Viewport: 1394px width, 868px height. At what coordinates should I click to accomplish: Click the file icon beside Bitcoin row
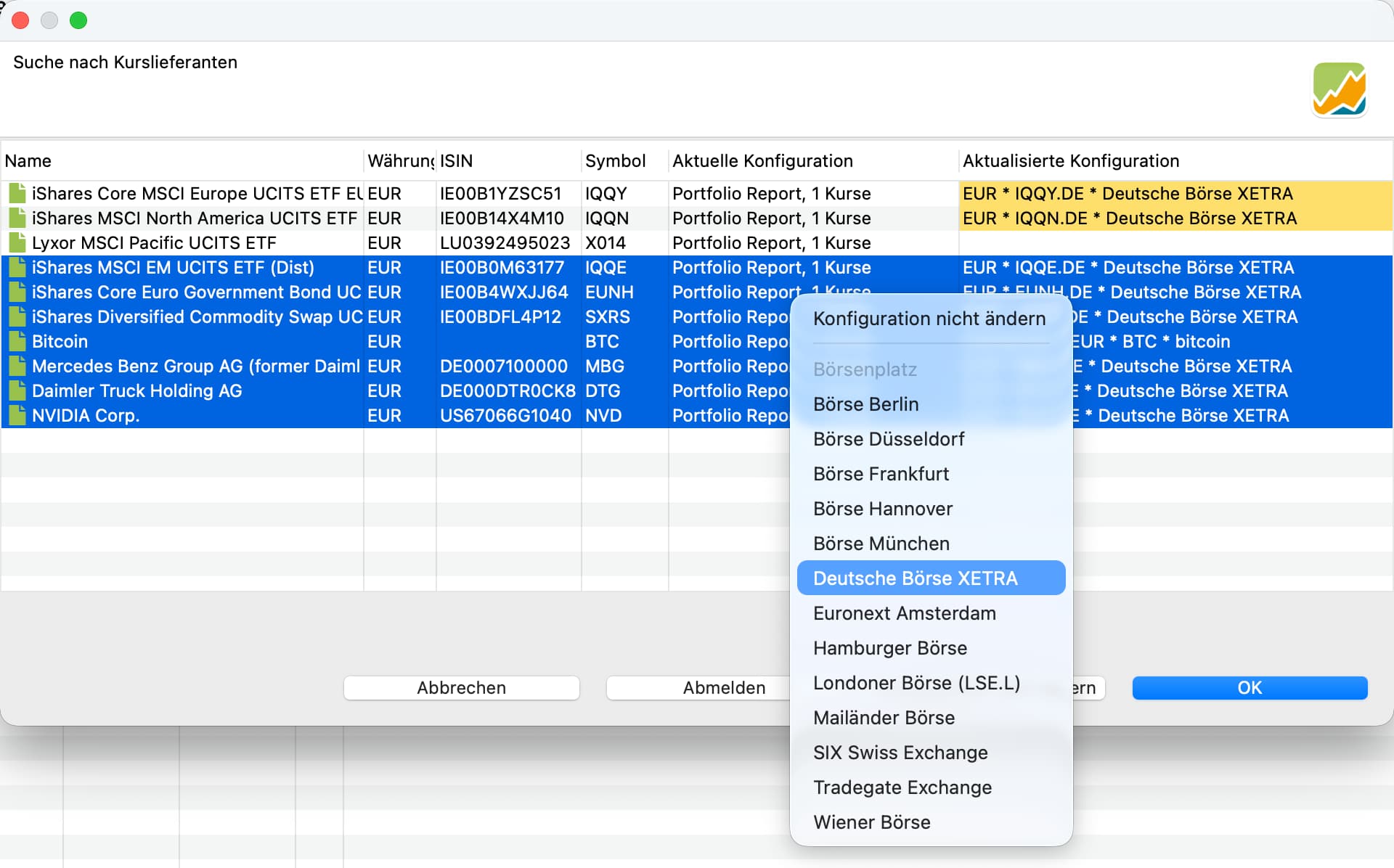point(17,341)
